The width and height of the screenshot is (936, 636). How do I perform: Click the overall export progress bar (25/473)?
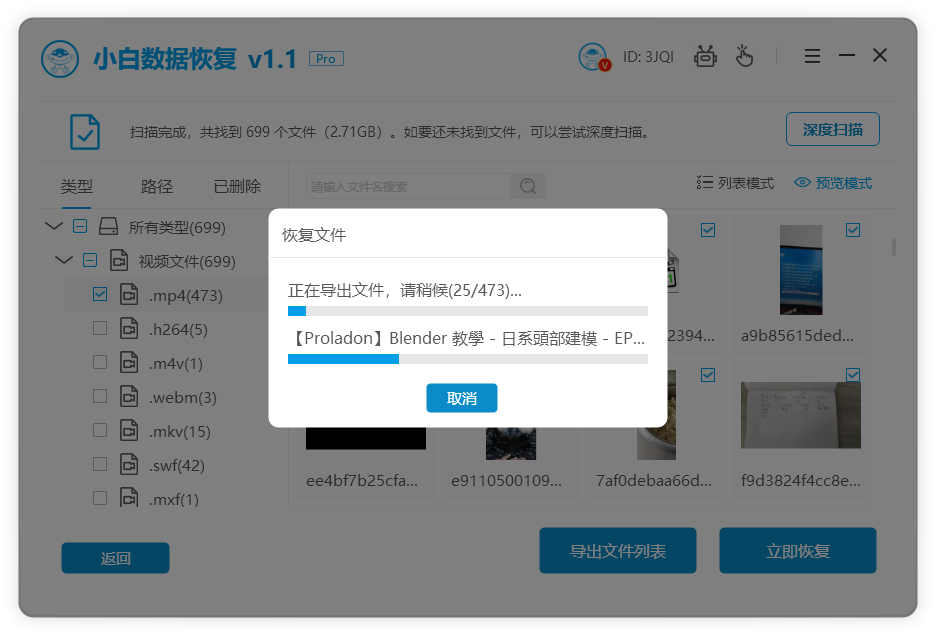(x=467, y=311)
